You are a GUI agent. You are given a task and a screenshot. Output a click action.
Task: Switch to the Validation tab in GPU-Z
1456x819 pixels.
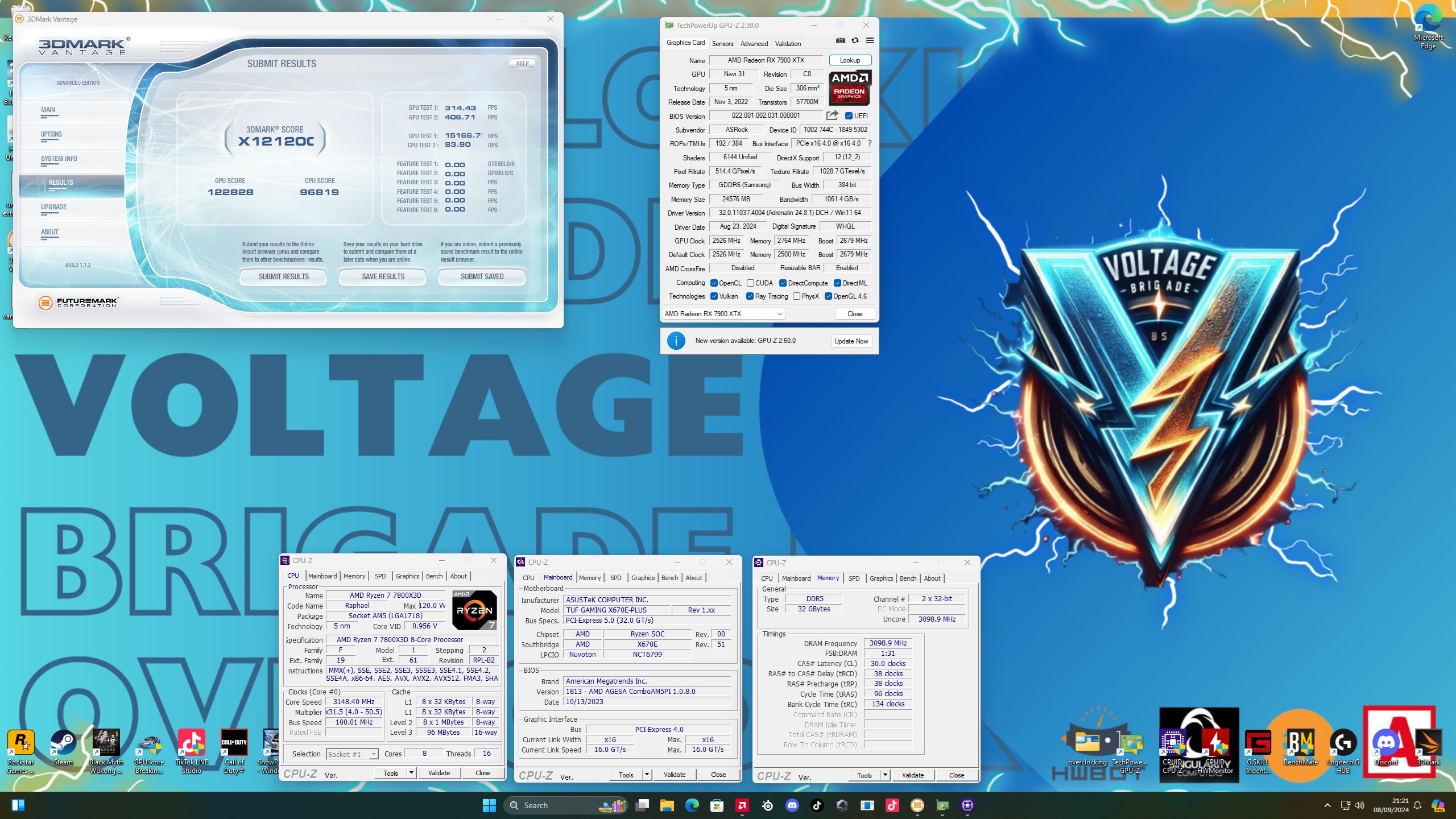coord(788,43)
